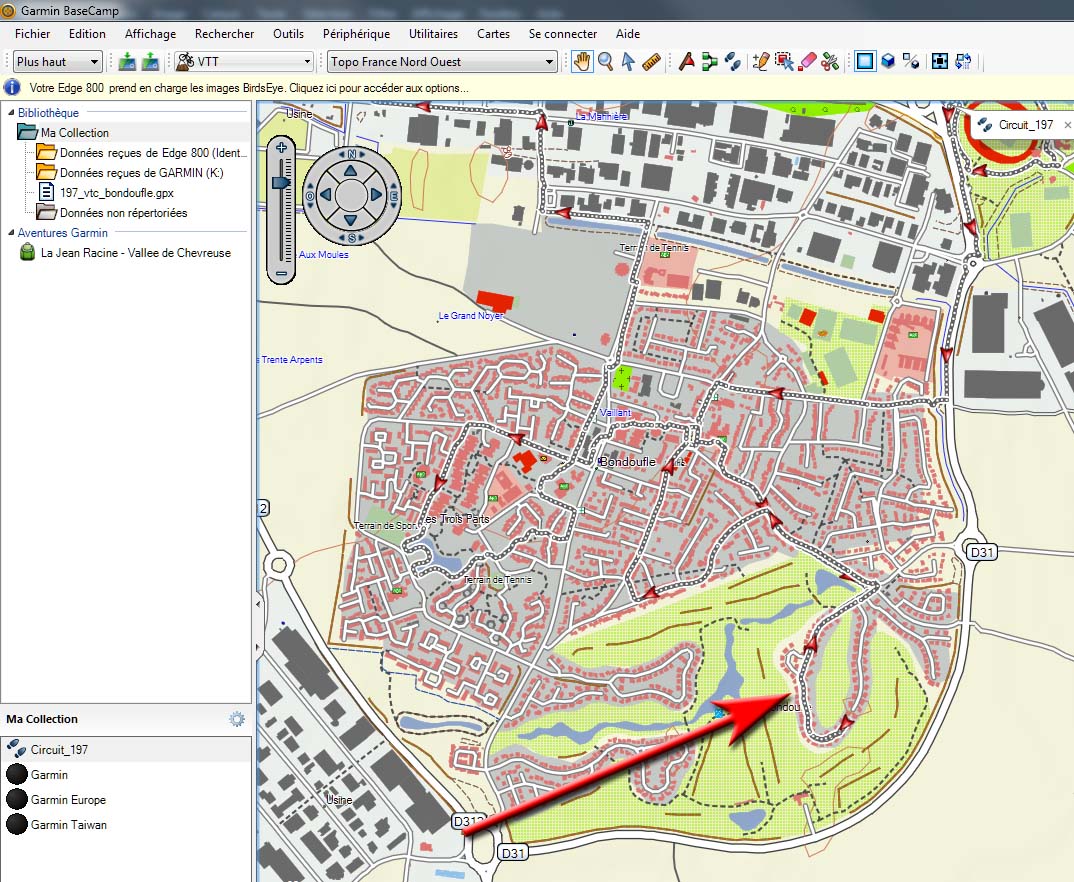The height and width of the screenshot is (882, 1074).
Task: Open the VTT activity profile dropdown
Action: click(x=244, y=62)
